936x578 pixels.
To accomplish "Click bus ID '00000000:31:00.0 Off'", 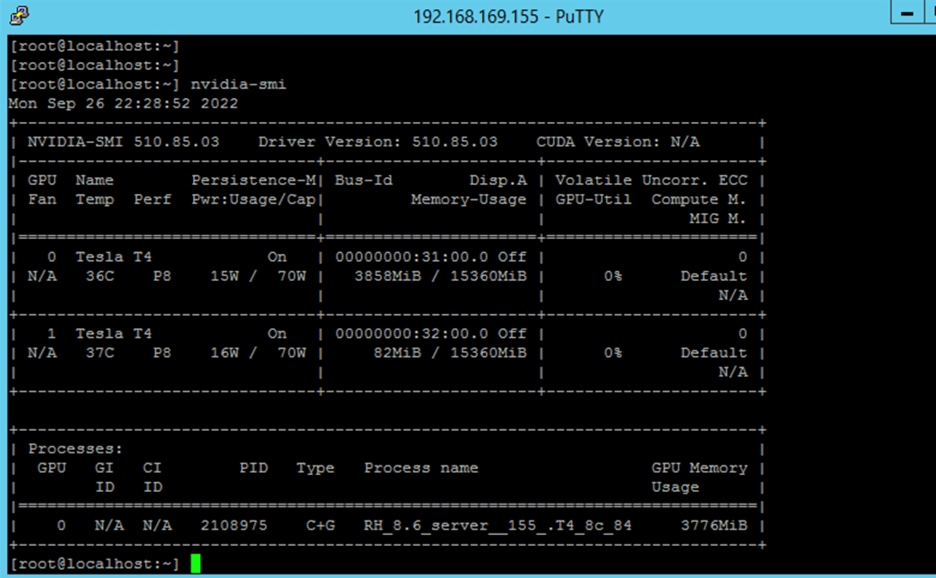I will 430,257.
